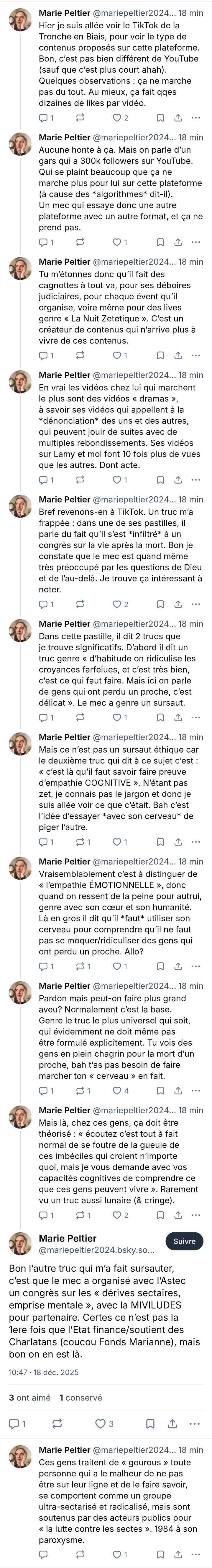Reply to the post starting "Aucune honte à ça"
Viewport: 212px width, 1568px height.
44,242
